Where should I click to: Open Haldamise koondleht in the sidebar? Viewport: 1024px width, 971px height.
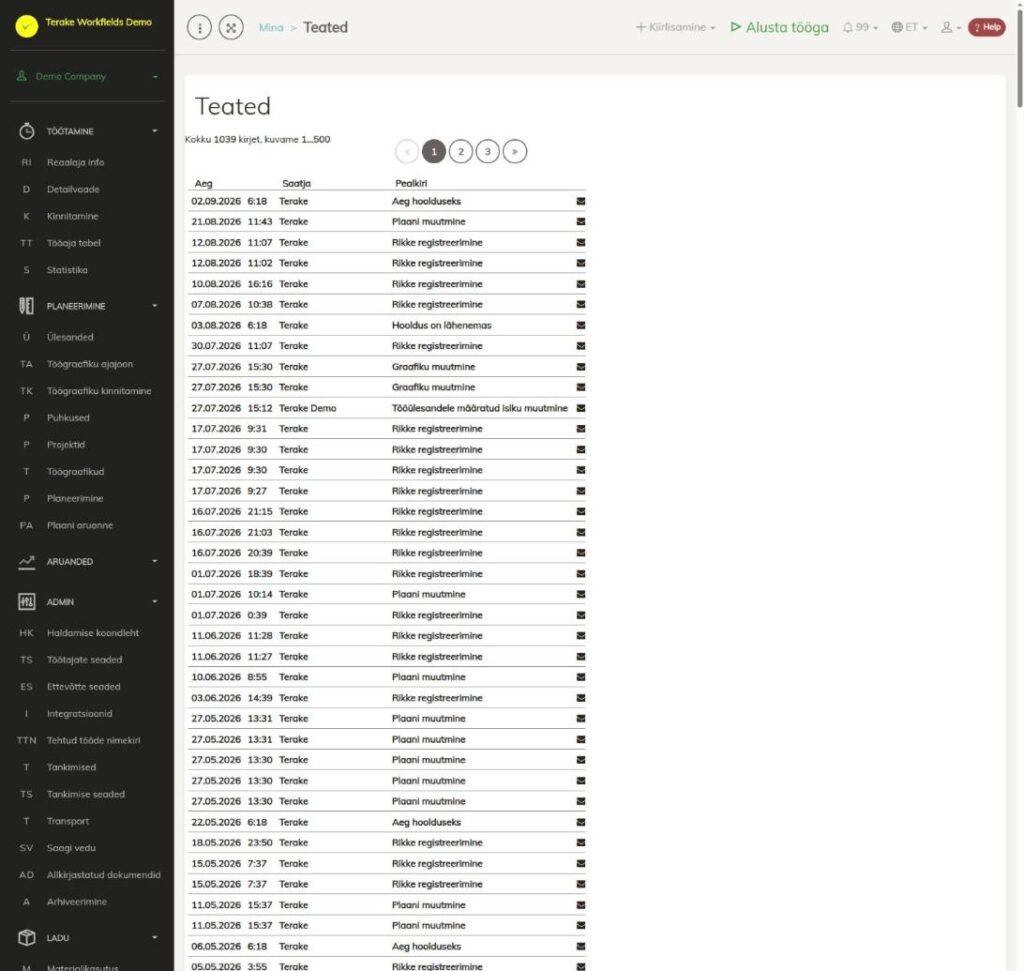pos(93,633)
